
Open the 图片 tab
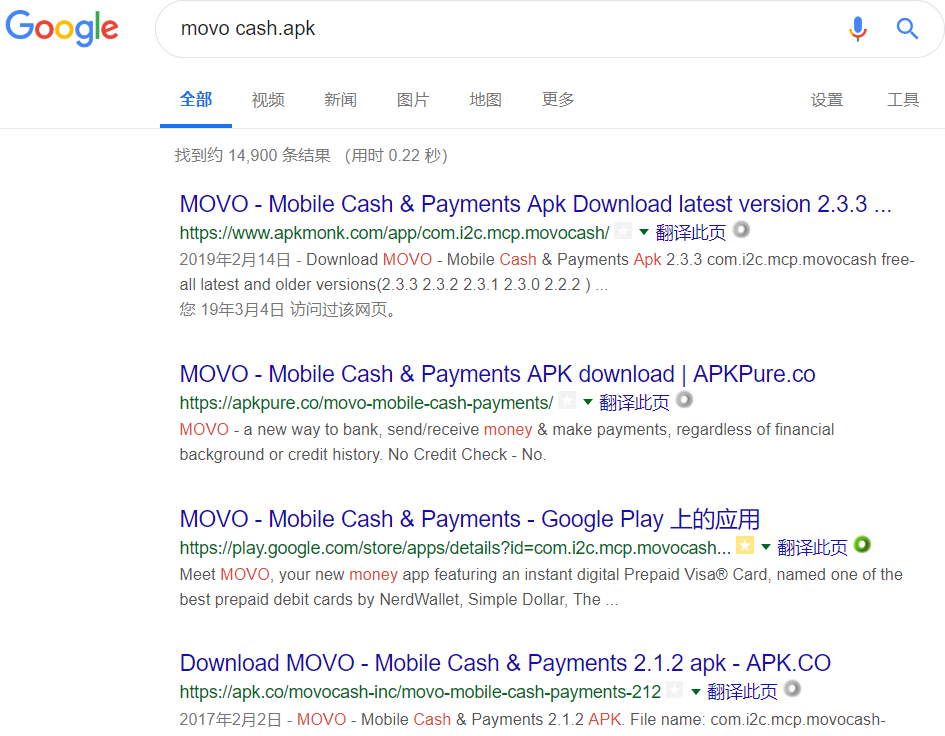click(413, 99)
